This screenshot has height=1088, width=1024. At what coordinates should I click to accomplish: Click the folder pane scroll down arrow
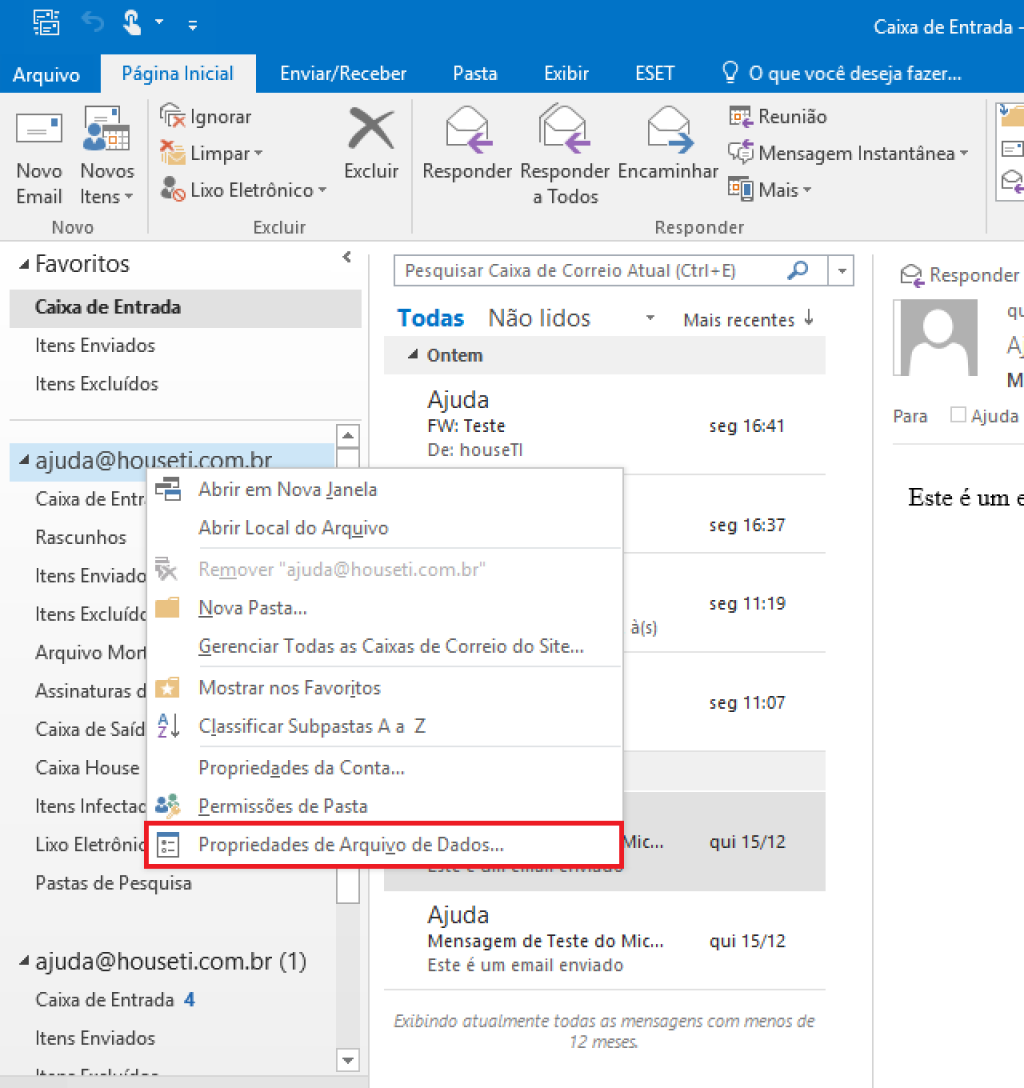348,1060
